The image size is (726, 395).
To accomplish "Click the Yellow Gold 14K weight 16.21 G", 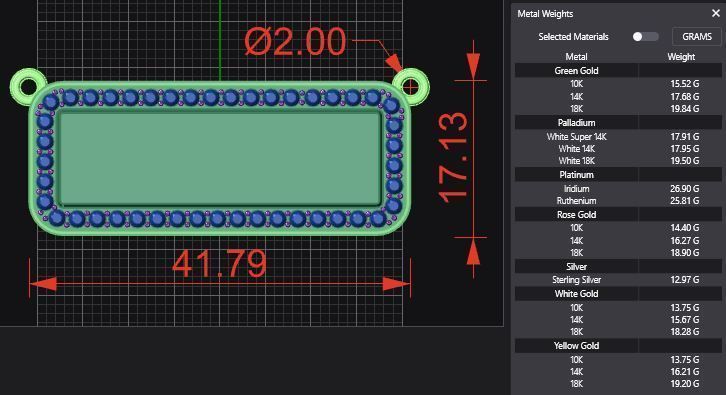I will click(684, 371).
